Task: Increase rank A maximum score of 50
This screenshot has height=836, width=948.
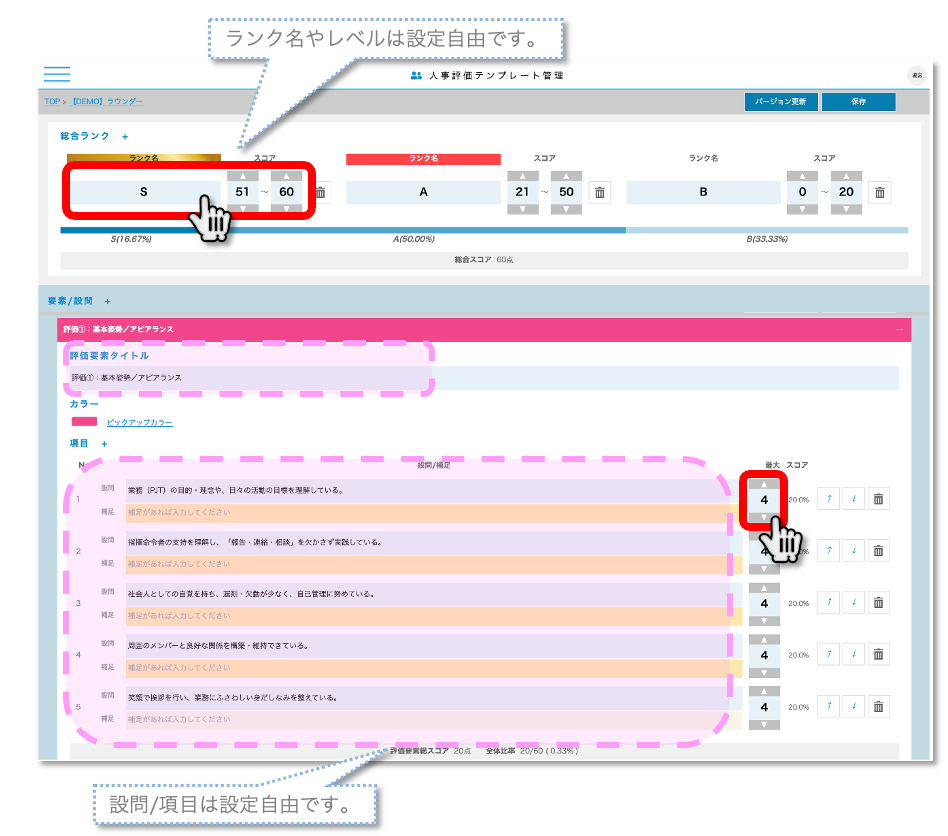Action: (566, 176)
